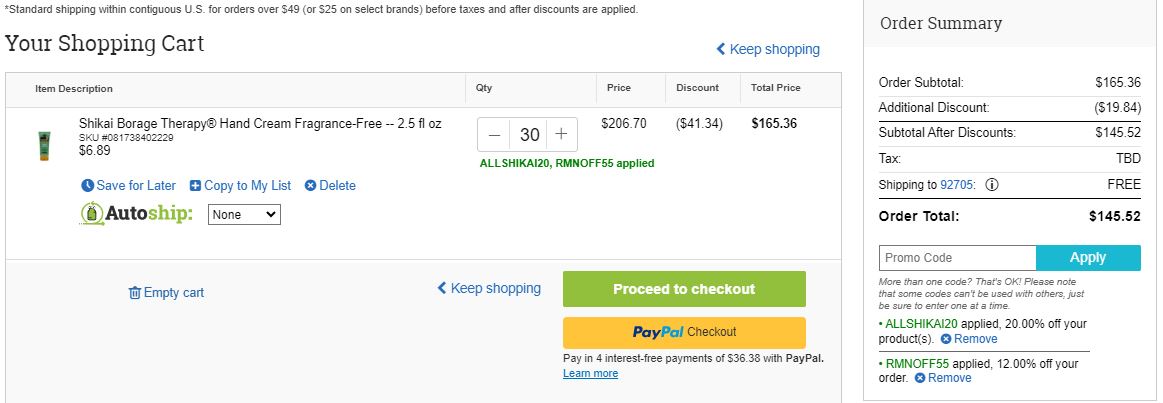Image resolution: width=1163 pixels, height=403 pixels.
Task: Click the trash icon for Empty cart
Action: 134,292
